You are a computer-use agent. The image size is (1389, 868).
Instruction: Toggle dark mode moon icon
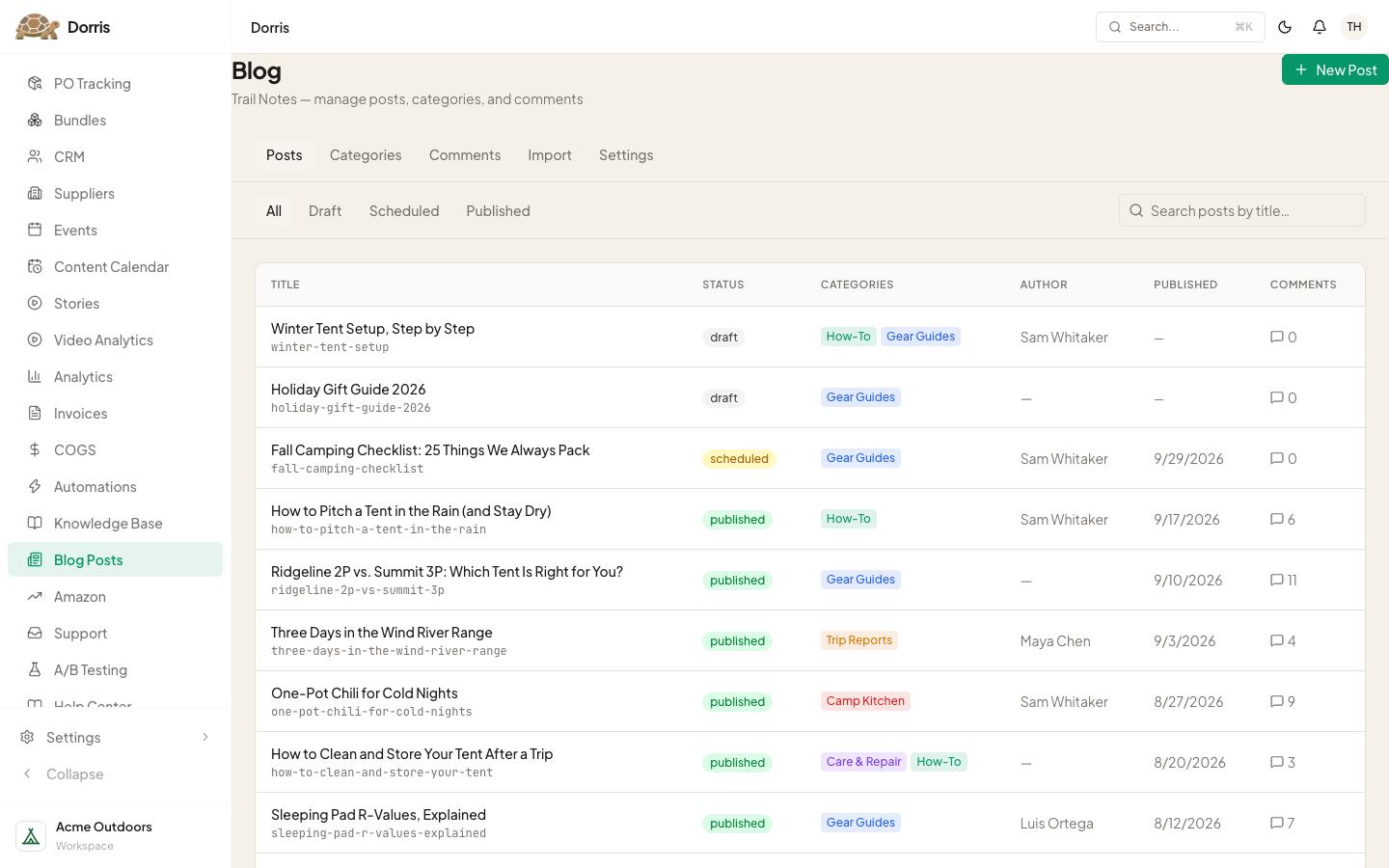click(1285, 27)
